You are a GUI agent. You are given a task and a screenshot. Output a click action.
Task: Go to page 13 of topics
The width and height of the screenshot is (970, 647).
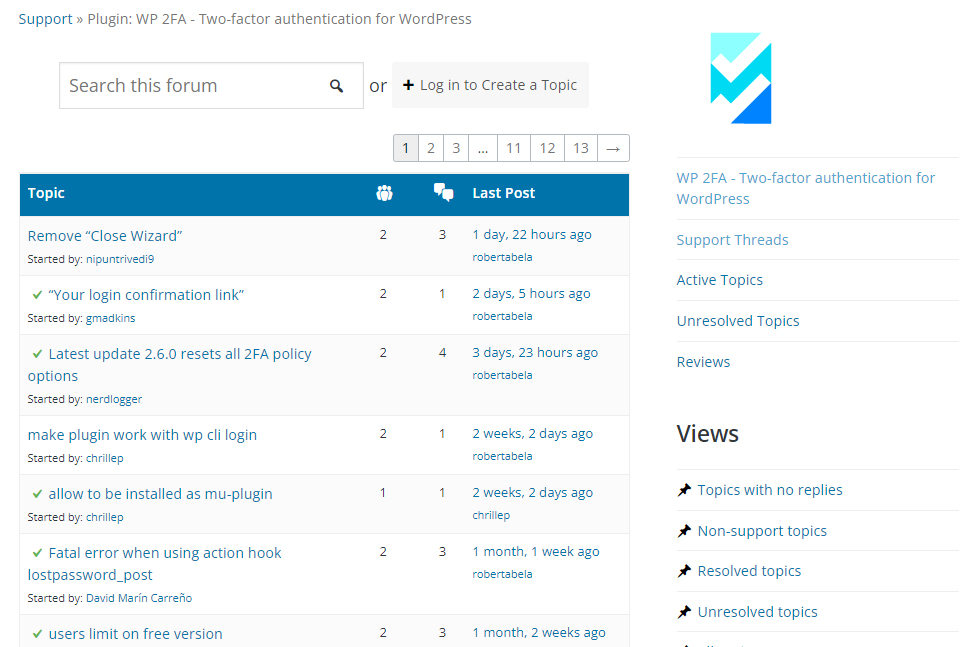click(581, 148)
